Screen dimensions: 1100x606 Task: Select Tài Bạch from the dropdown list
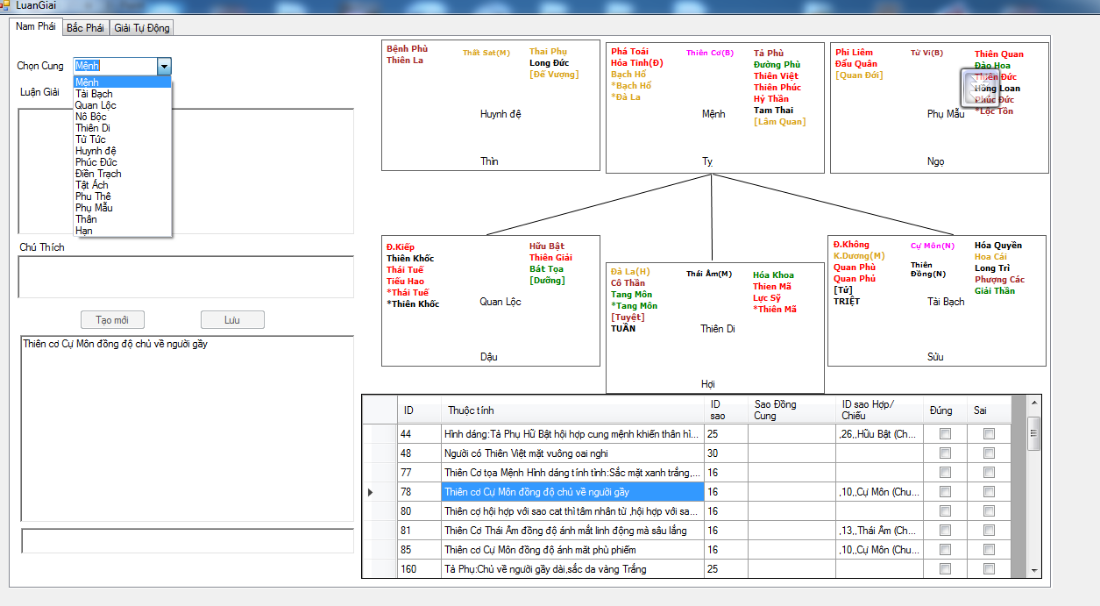click(x=94, y=94)
